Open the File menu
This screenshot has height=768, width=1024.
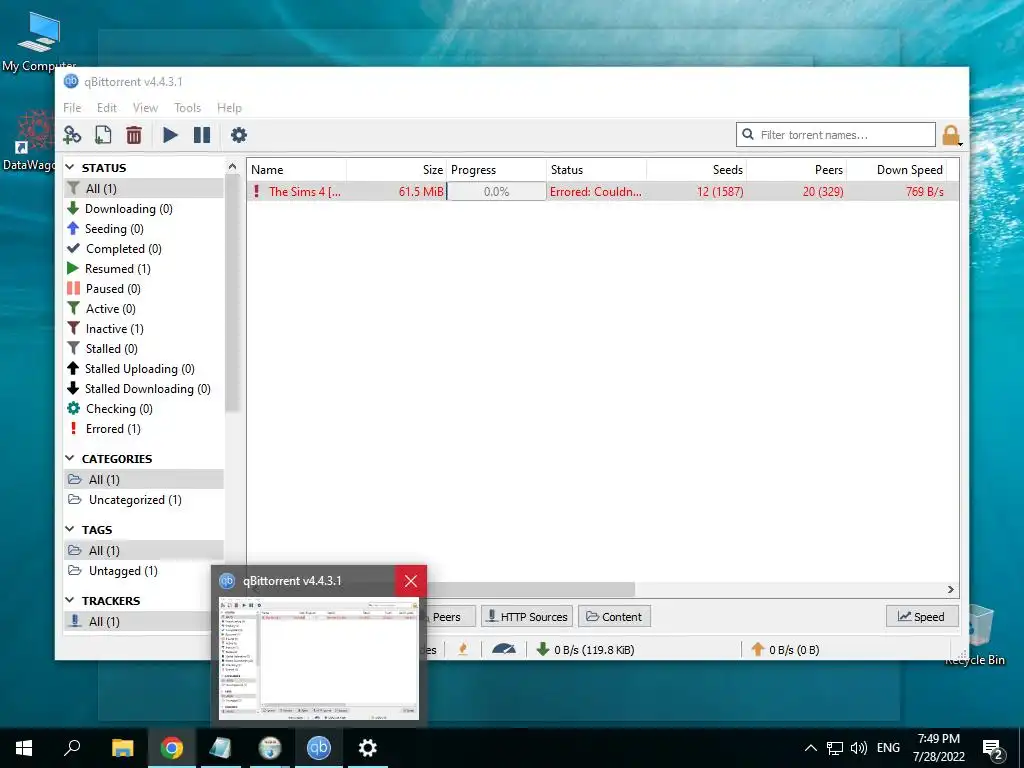pyautogui.click(x=72, y=108)
